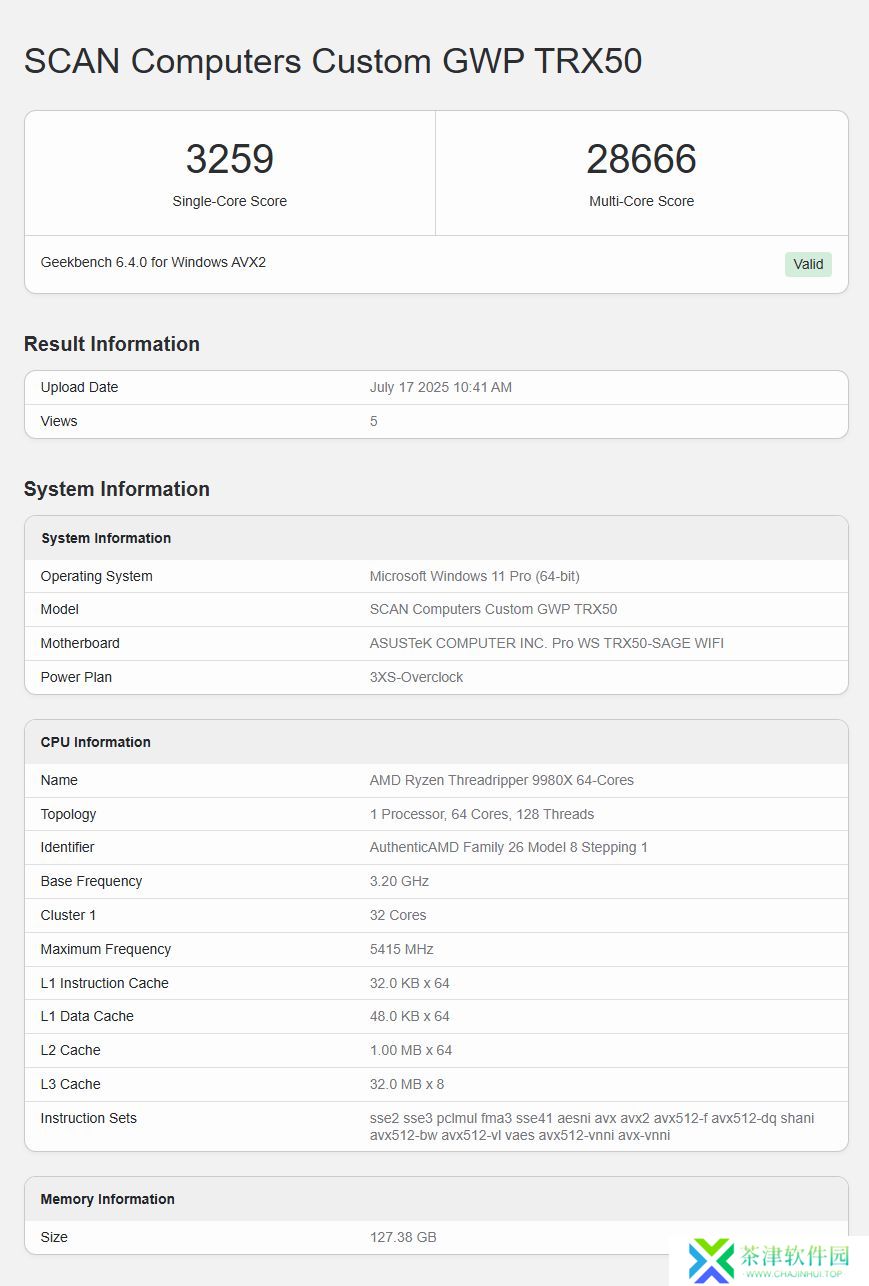The image size is (869, 1286).
Task: Click 'Geekbench 6.4.0 for Windows AVX2' text
Action: [153, 262]
